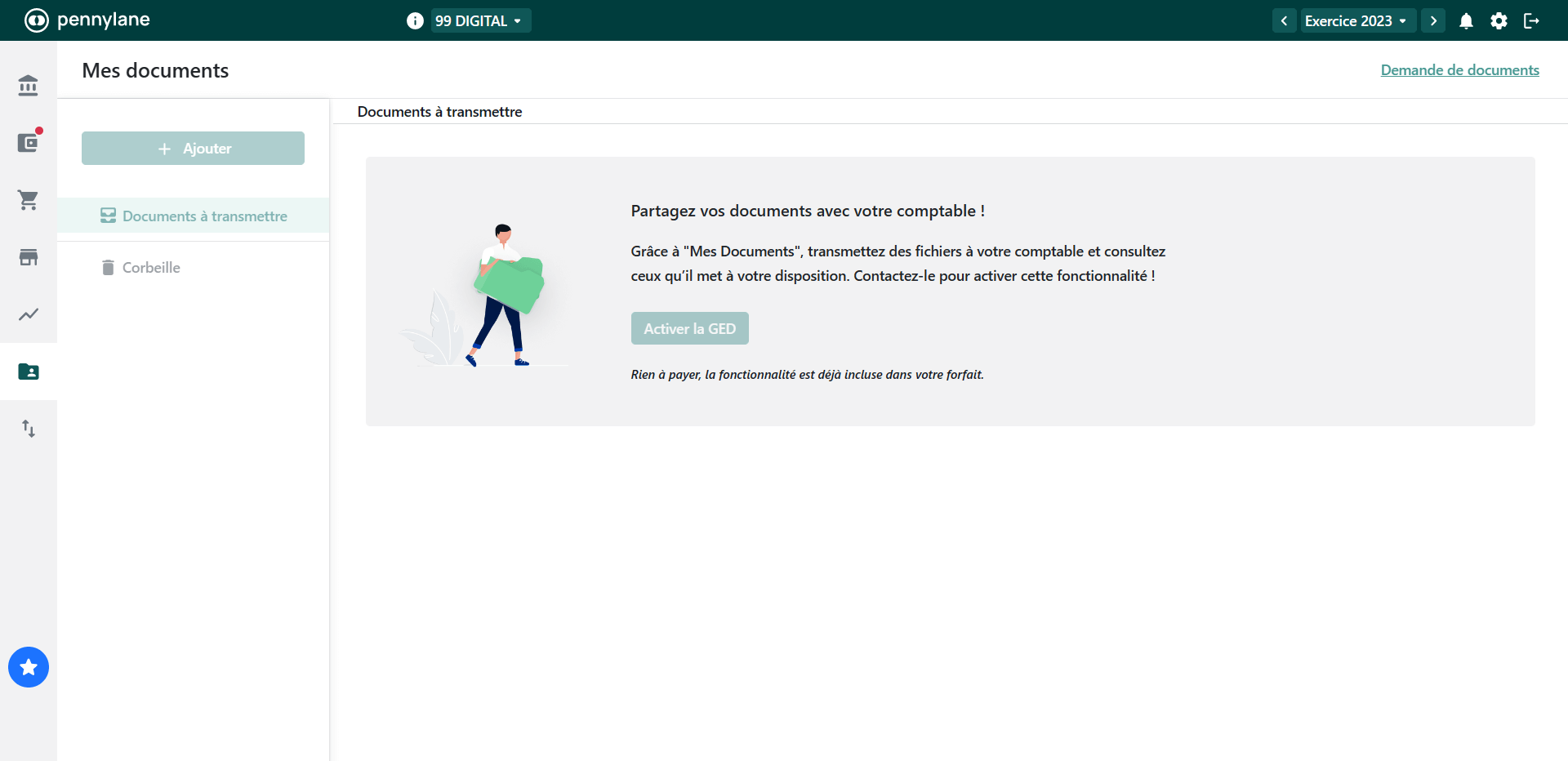Select the documents folder sidebar icon
The height and width of the screenshot is (761, 1568).
coord(29,372)
